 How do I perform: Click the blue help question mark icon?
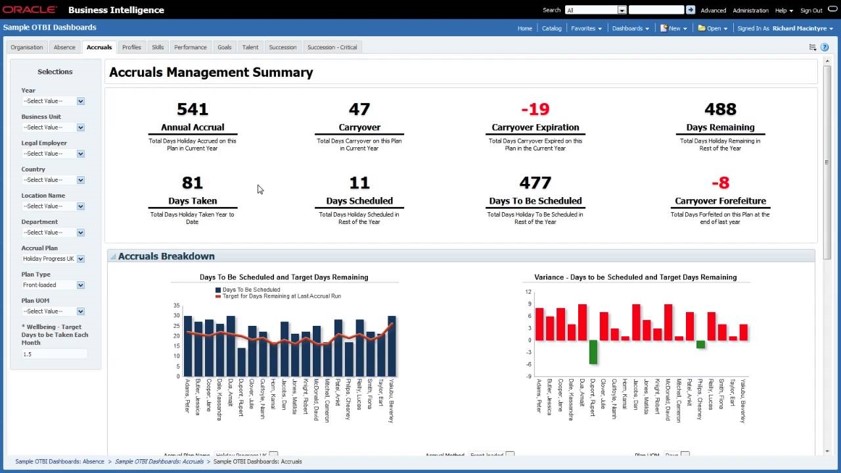point(825,47)
